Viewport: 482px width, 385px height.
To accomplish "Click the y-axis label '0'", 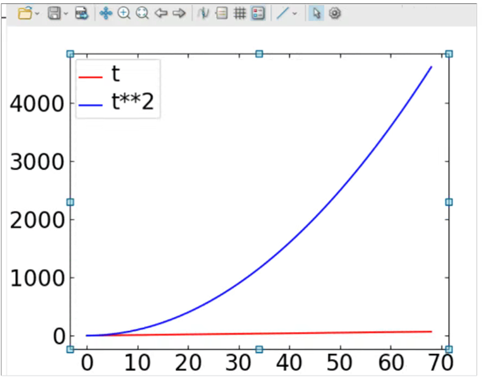I will click(59, 336).
